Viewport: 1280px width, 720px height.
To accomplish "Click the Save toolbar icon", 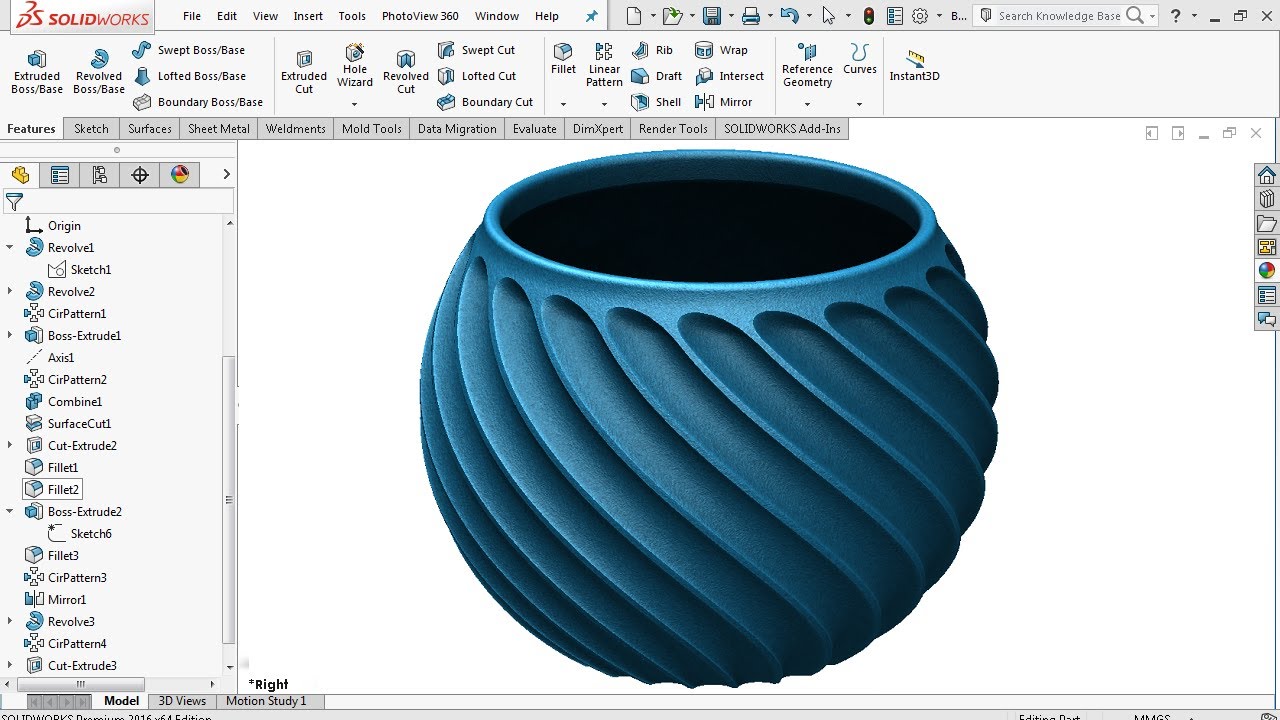I will click(x=712, y=16).
